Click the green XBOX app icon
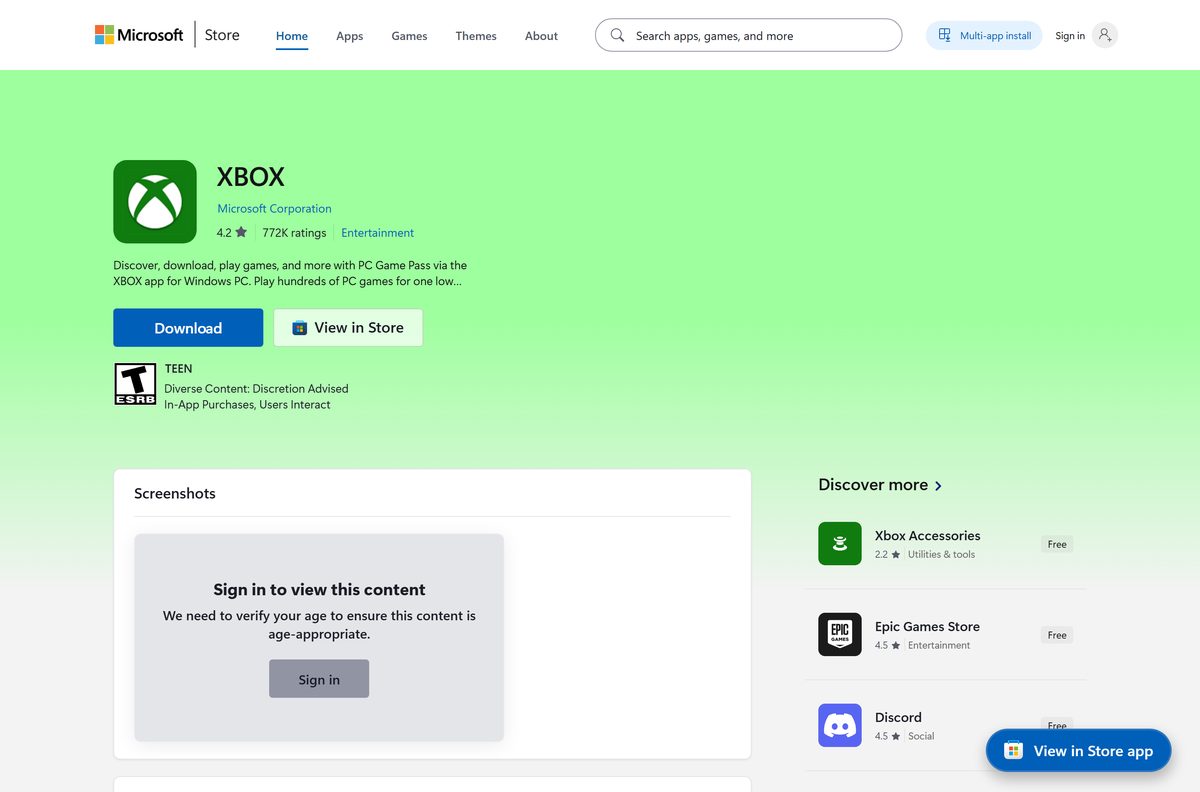 pos(155,201)
